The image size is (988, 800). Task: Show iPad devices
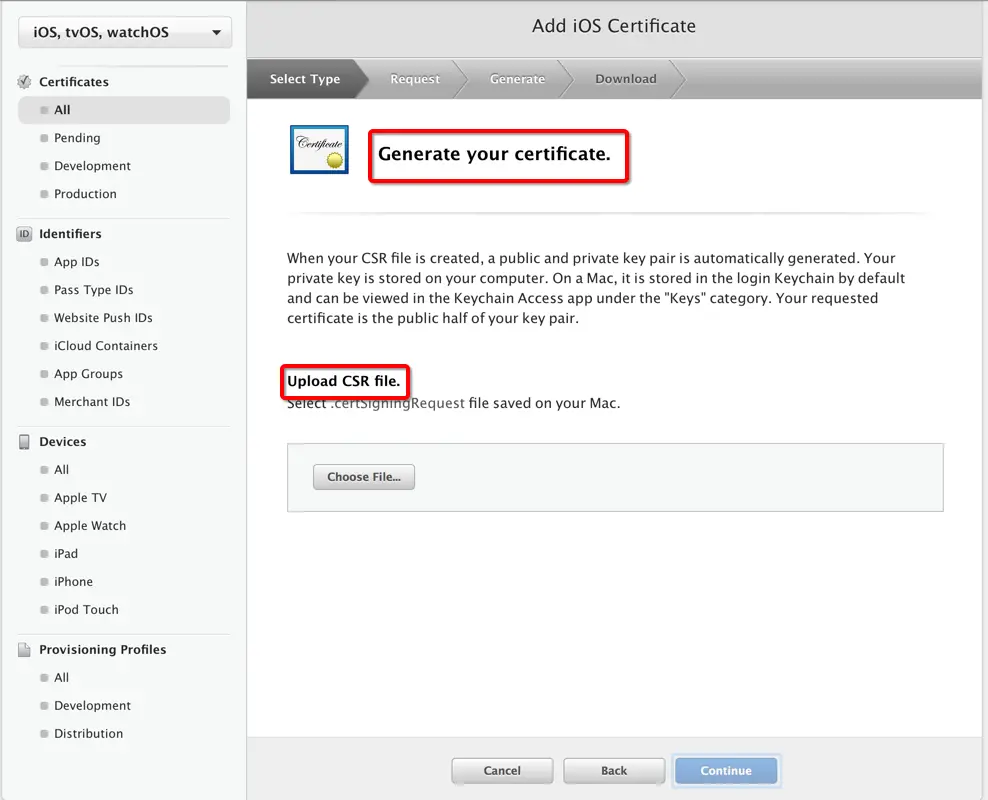tap(66, 553)
